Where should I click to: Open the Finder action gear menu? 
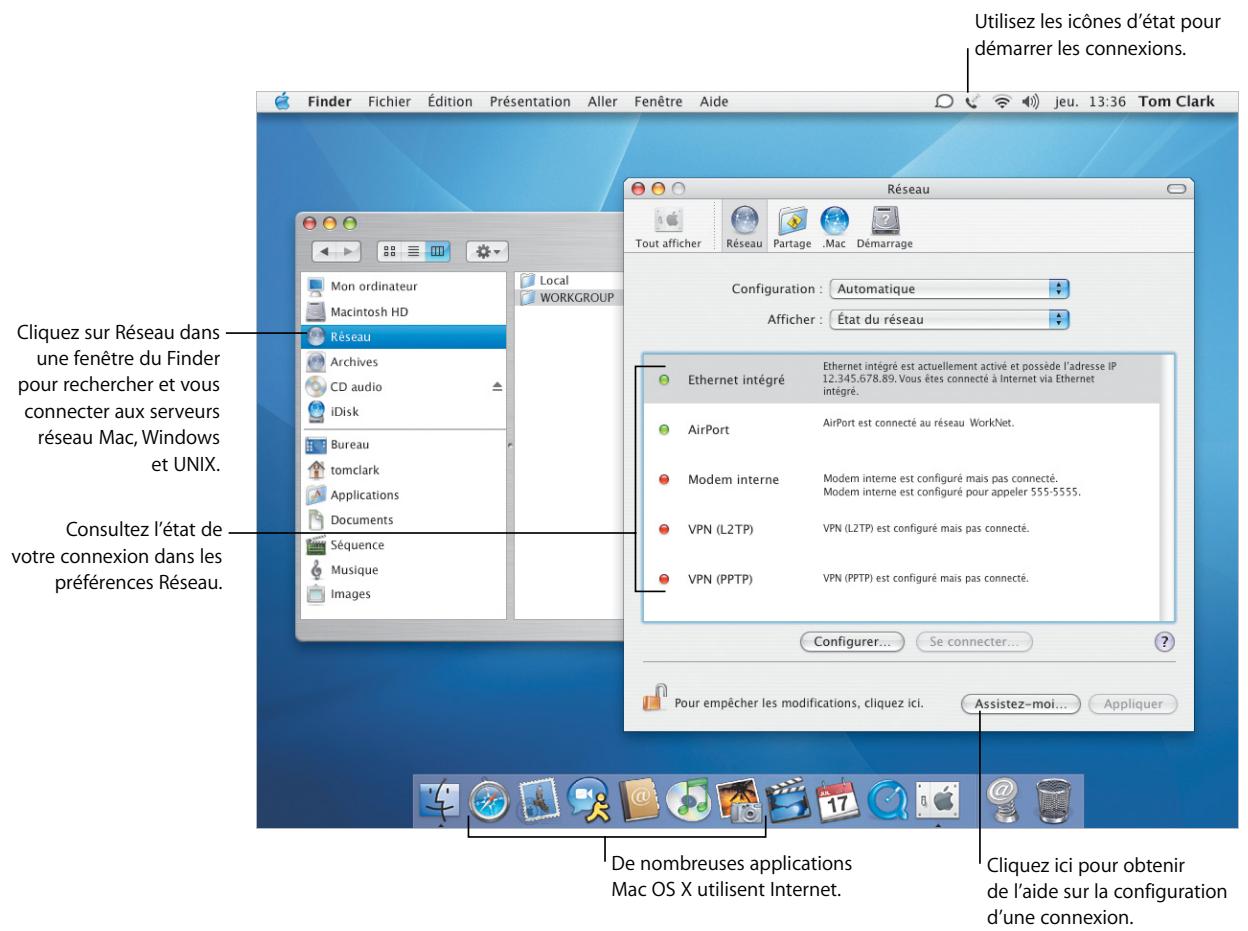click(488, 251)
